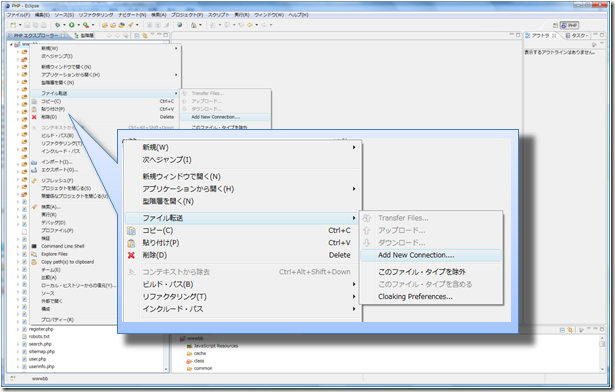Open the Debug dropdown arrow

point(64,25)
